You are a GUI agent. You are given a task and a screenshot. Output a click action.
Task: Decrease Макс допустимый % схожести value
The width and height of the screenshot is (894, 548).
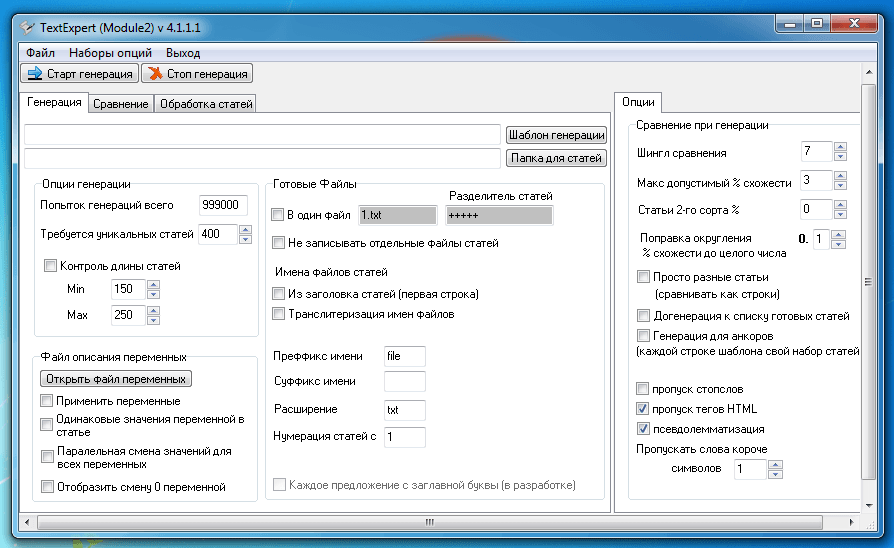[840, 185]
